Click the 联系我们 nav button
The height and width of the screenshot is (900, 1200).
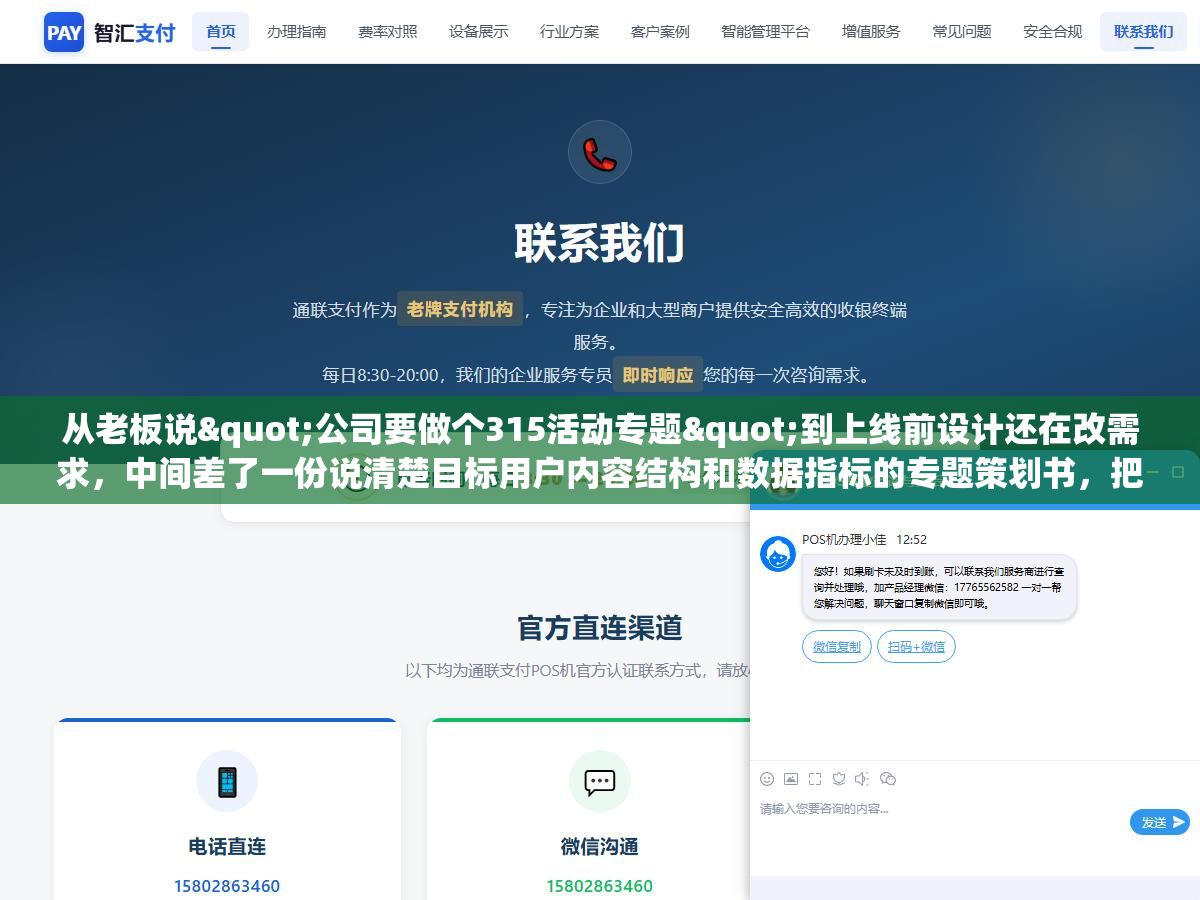pyautogui.click(x=1143, y=31)
